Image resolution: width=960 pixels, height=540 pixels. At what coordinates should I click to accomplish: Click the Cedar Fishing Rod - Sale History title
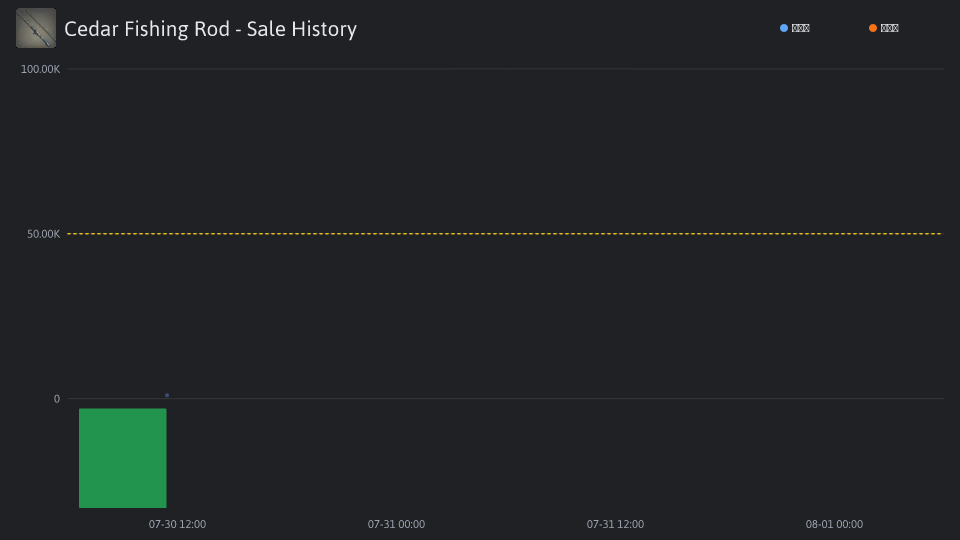click(211, 29)
